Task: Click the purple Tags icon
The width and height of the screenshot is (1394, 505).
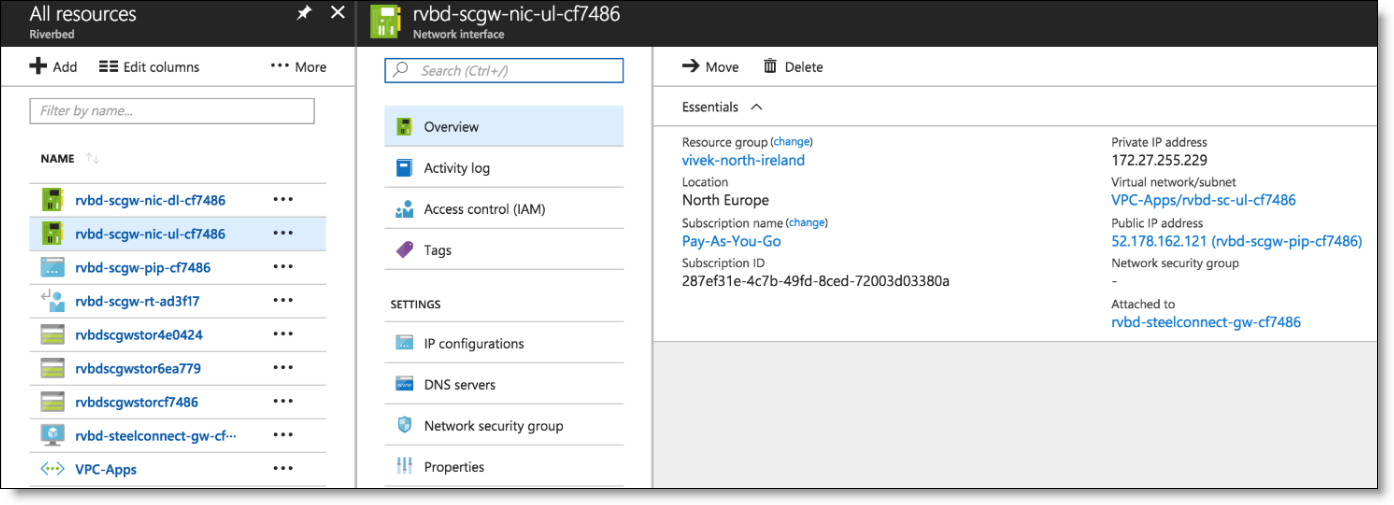Action: coord(405,250)
